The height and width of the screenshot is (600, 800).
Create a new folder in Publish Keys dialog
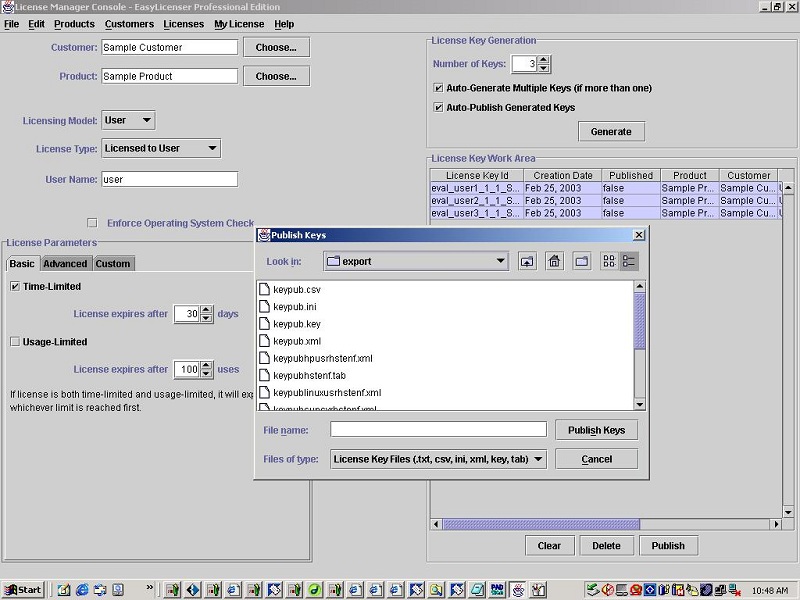[582, 262]
